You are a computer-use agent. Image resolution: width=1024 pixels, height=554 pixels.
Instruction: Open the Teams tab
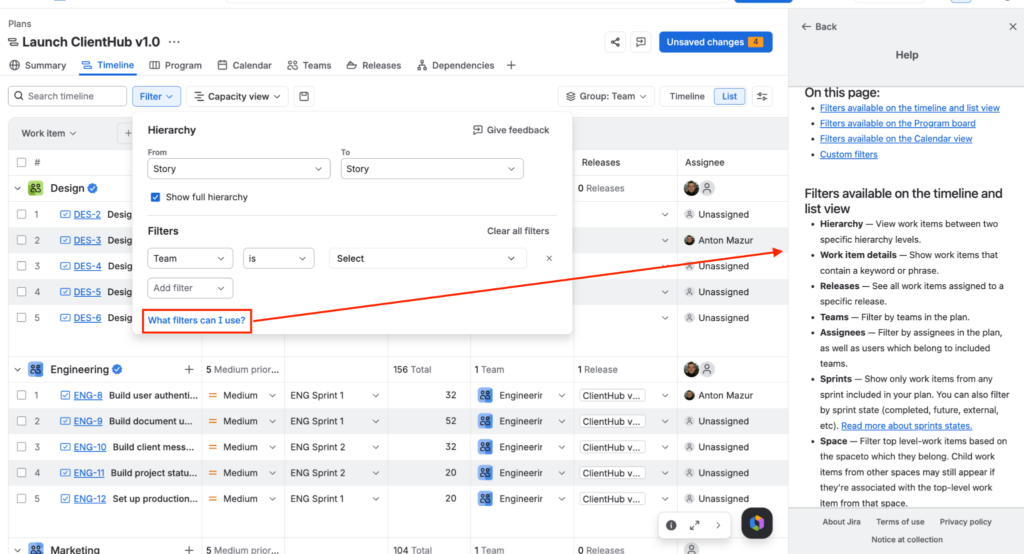309,65
